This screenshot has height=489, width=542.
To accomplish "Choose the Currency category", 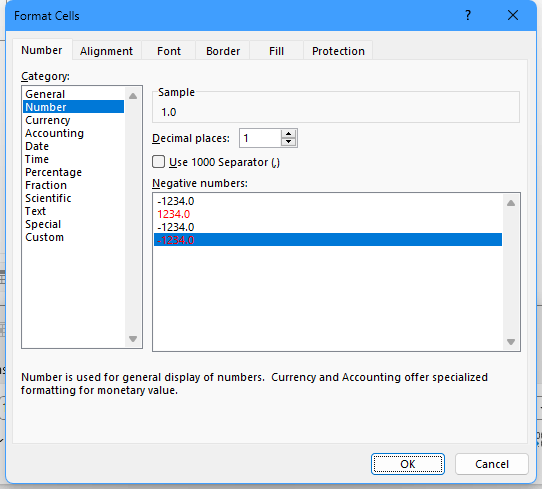I will tap(73, 120).
